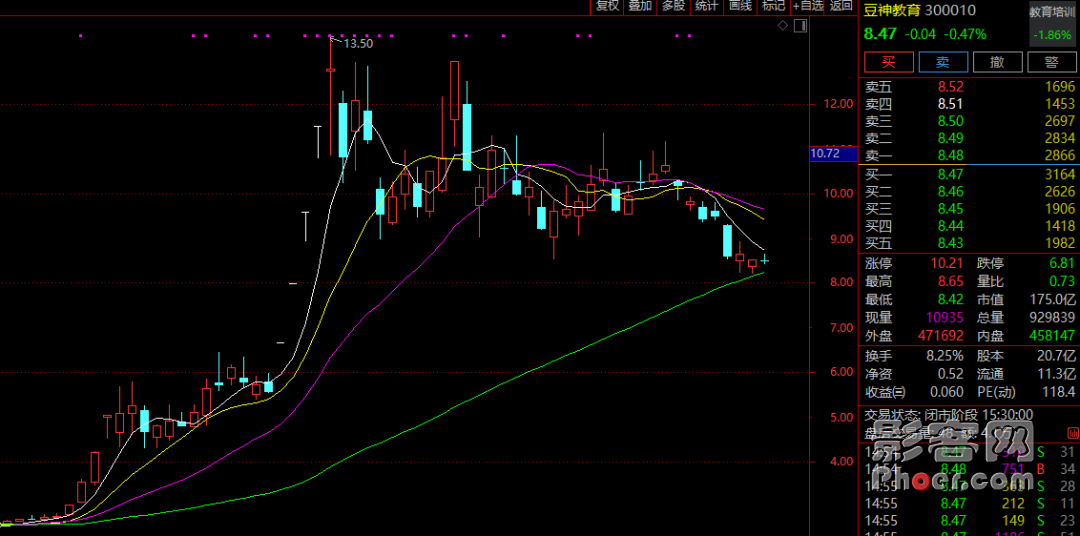Select the 卖二 8.49 order row
The width and height of the screenshot is (1080, 536).
tap(969, 138)
